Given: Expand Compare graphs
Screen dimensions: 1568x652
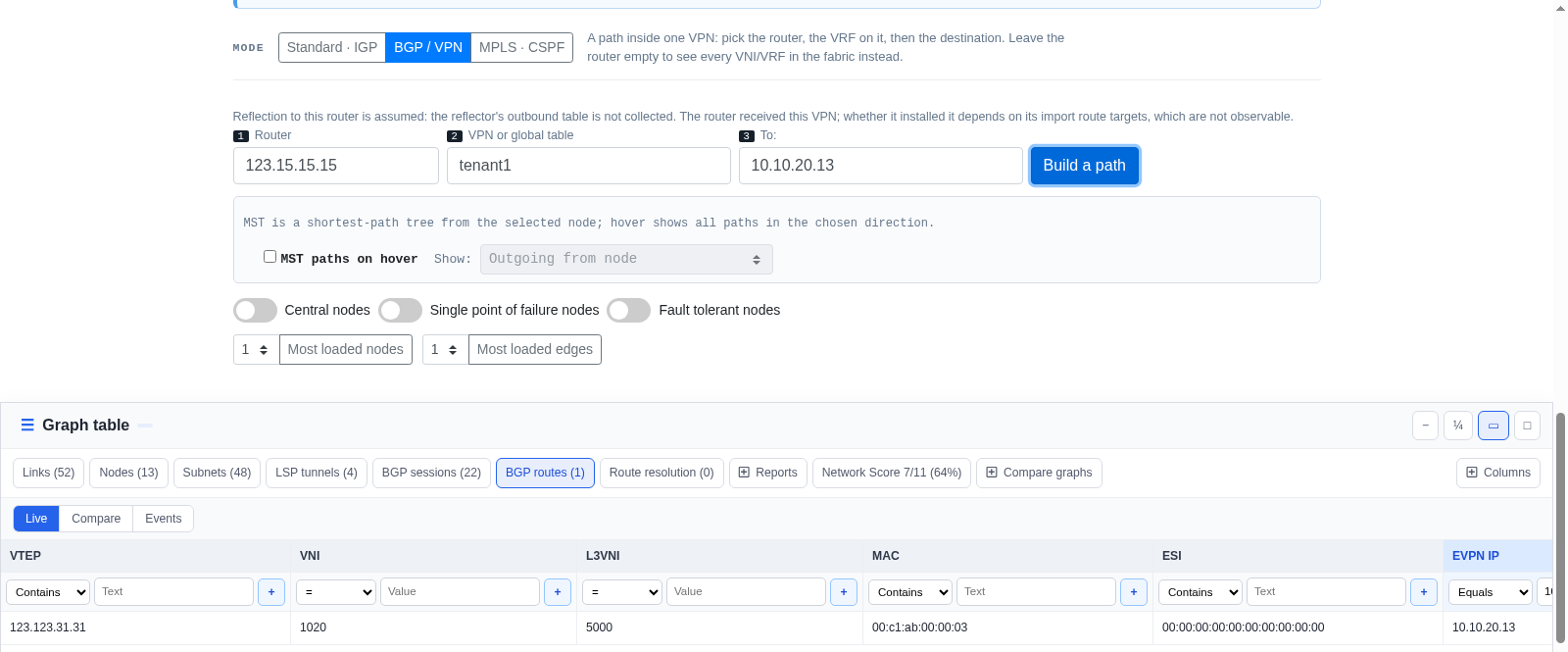Looking at the screenshot, I should click(1039, 473).
